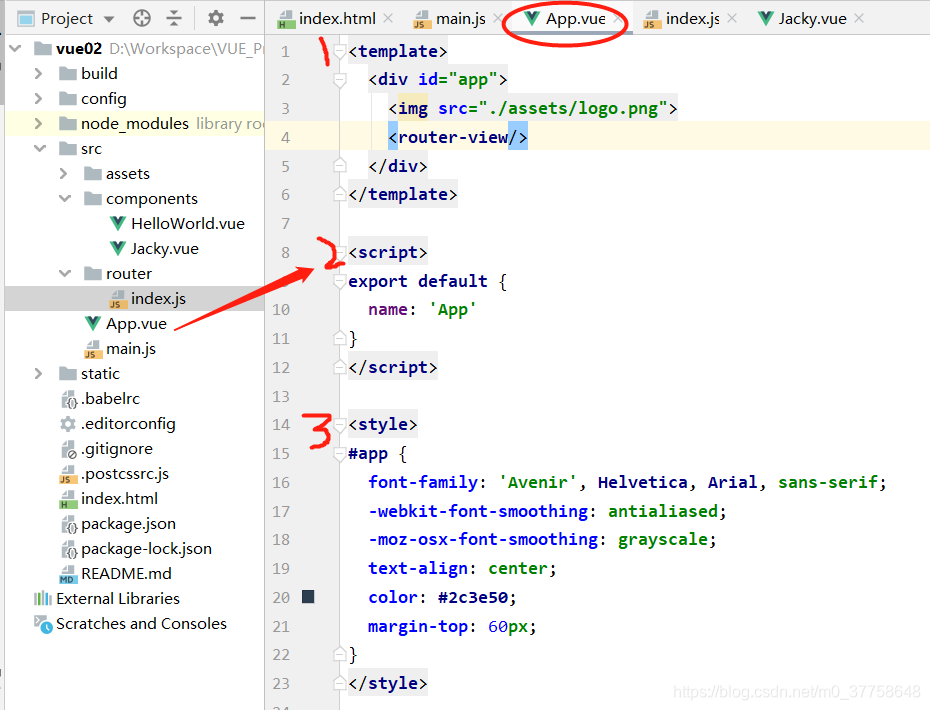Click line number 16 in the gutter
This screenshot has width=930, height=710.
pyautogui.click(x=281, y=483)
